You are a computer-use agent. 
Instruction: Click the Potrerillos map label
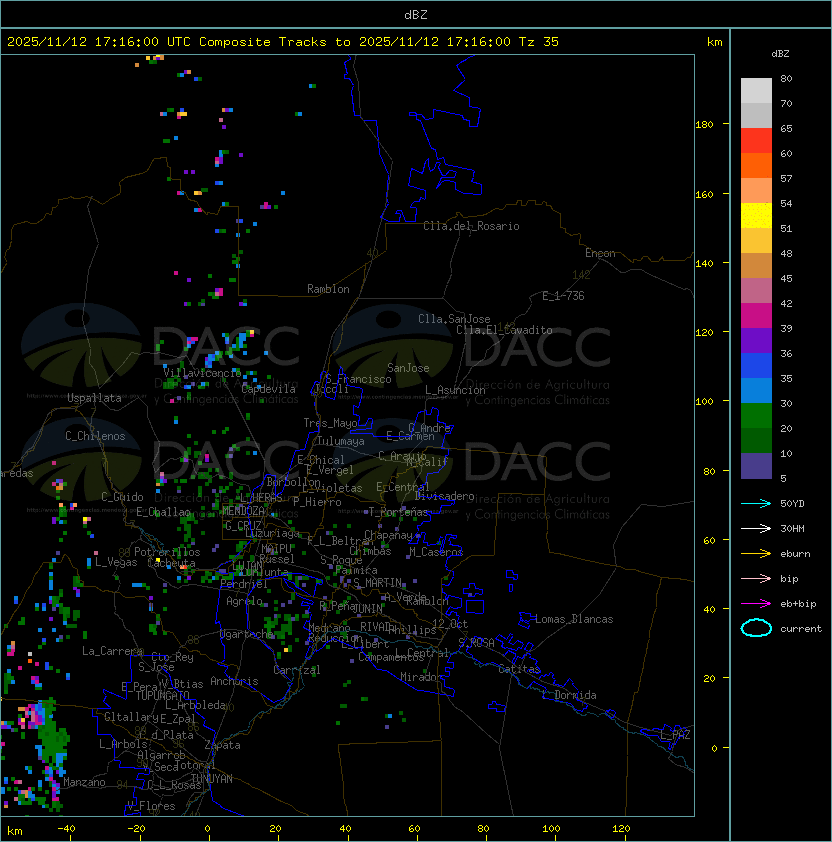(167, 552)
